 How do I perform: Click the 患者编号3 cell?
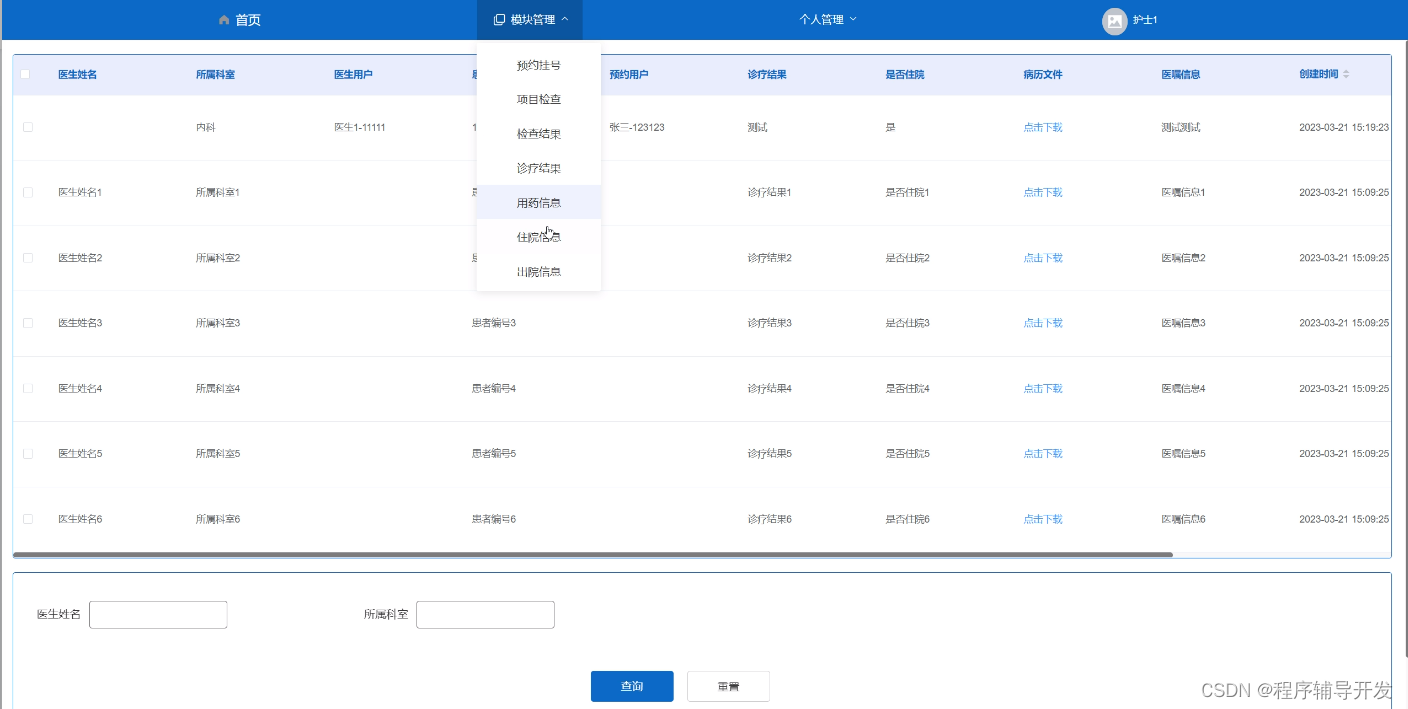pos(494,323)
